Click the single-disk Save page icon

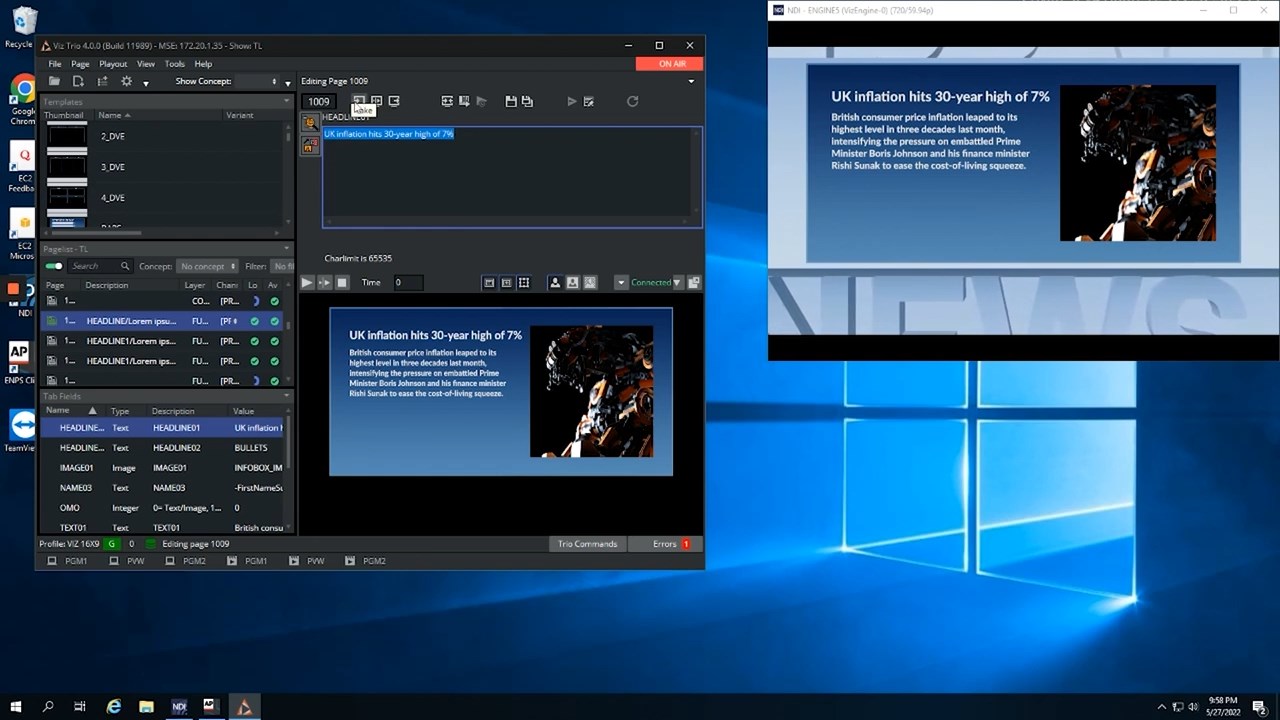tap(511, 101)
